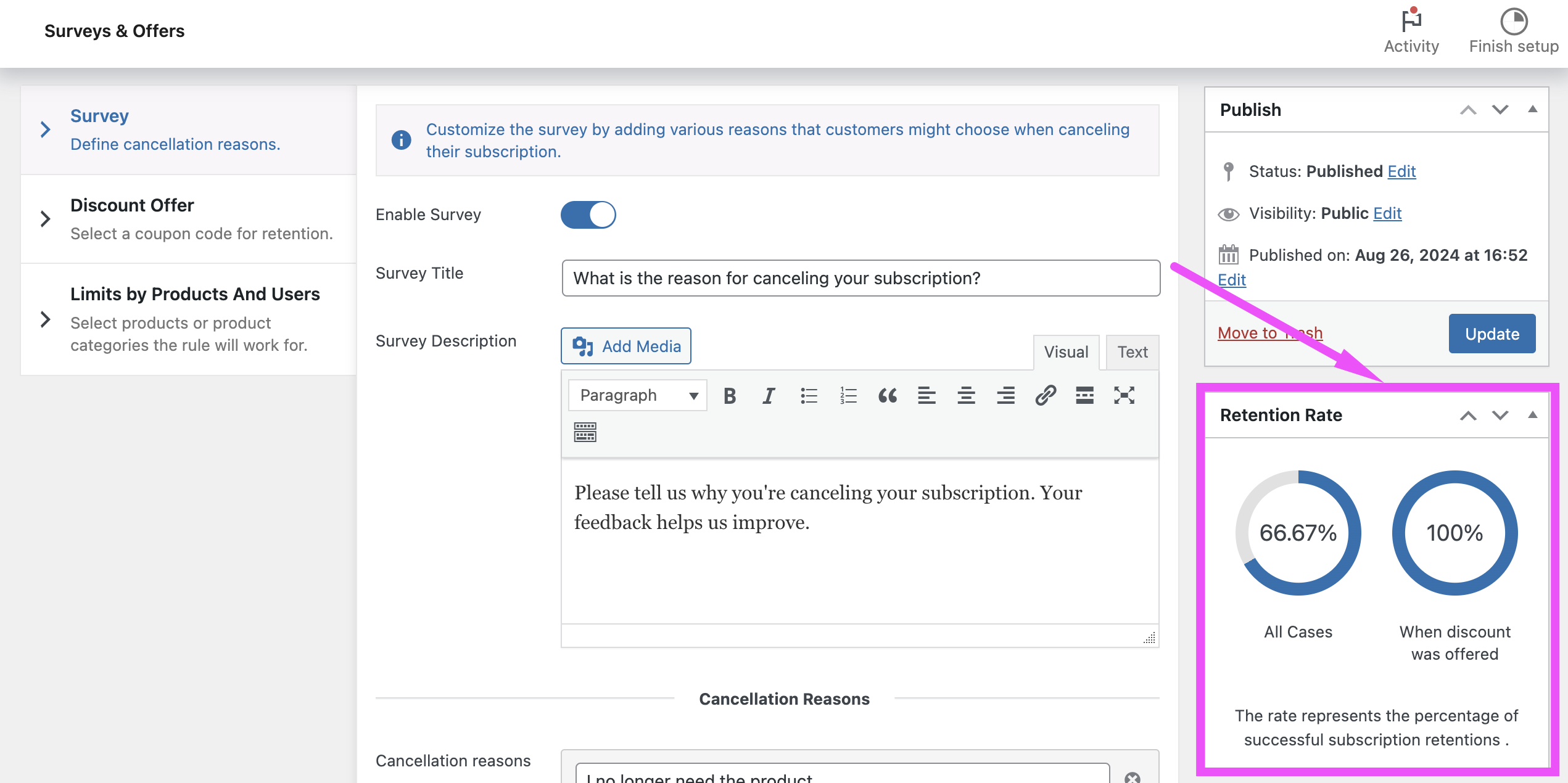Viewport: 1568px width, 783px height.
Task: Click Move to Trash link
Action: tap(1270, 333)
